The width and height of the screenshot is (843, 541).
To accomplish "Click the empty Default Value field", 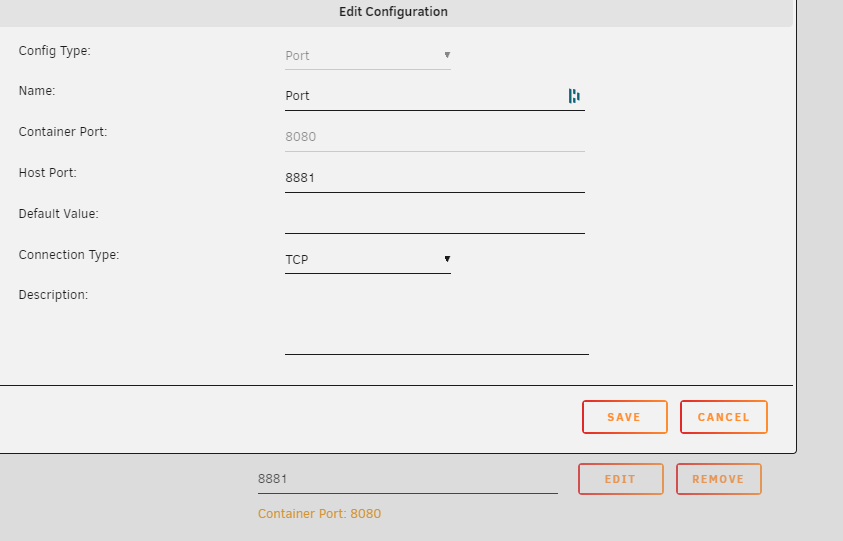I will pos(434,218).
